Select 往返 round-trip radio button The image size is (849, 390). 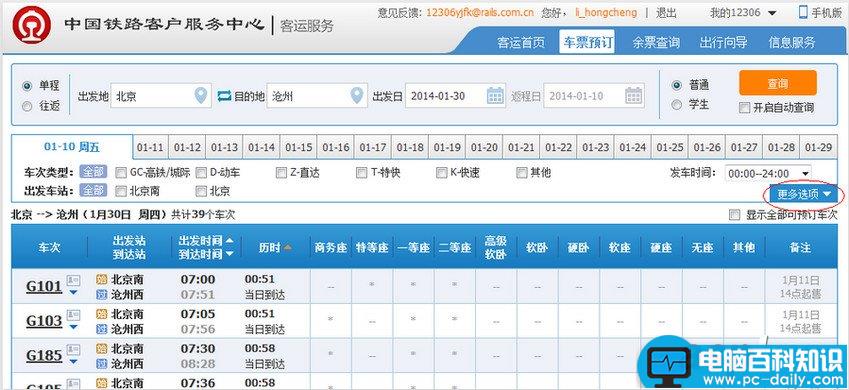(x=27, y=107)
